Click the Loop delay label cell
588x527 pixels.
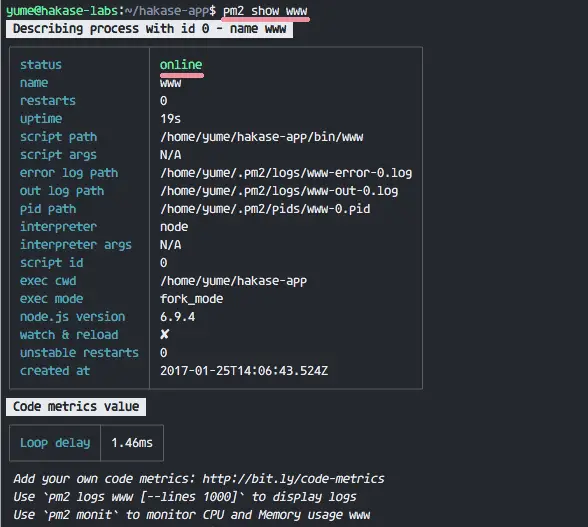click(55, 443)
